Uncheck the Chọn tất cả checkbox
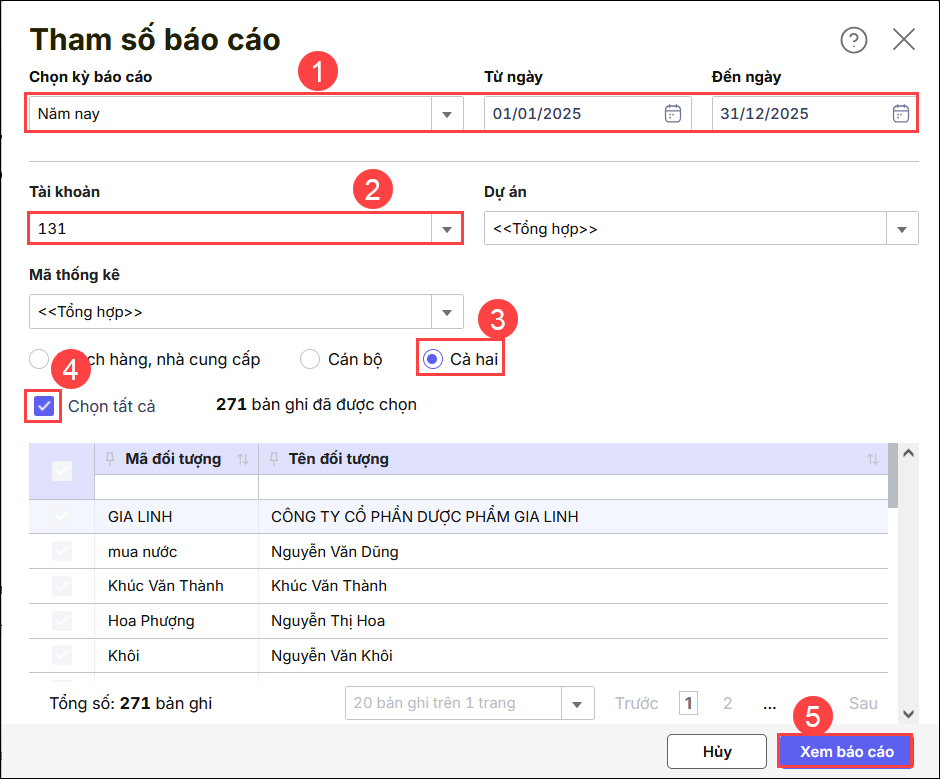 pos(43,406)
